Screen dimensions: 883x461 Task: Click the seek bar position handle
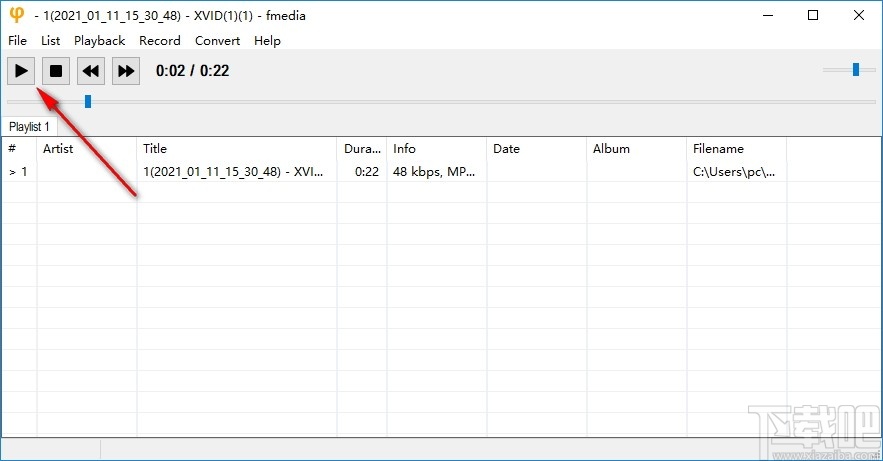click(x=88, y=101)
